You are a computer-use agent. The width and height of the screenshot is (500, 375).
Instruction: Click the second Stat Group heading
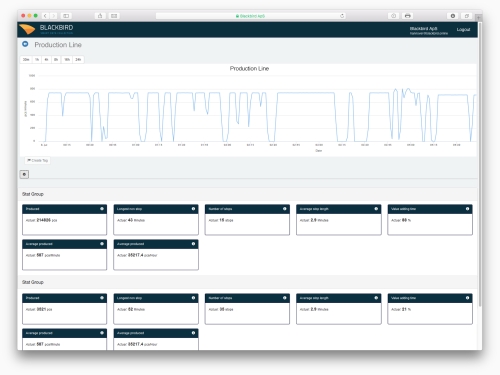pyautogui.click(x=33, y=282)
